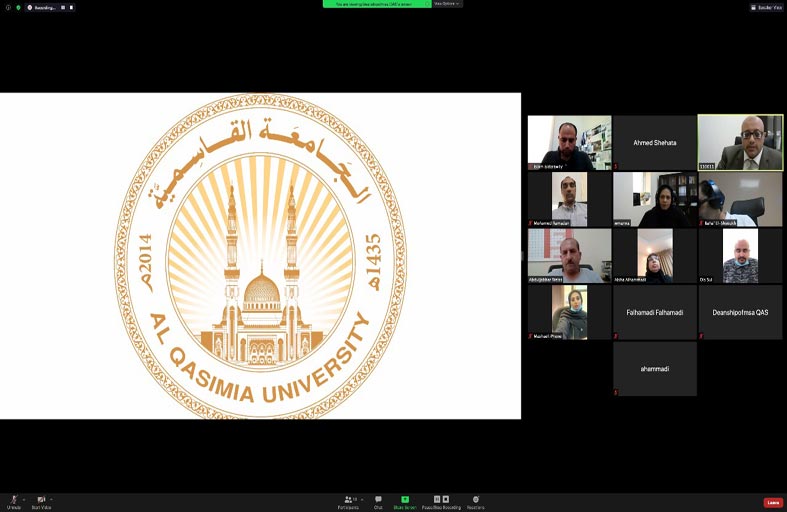
Task: Click the red Leave button
Action: coord(773,502)
